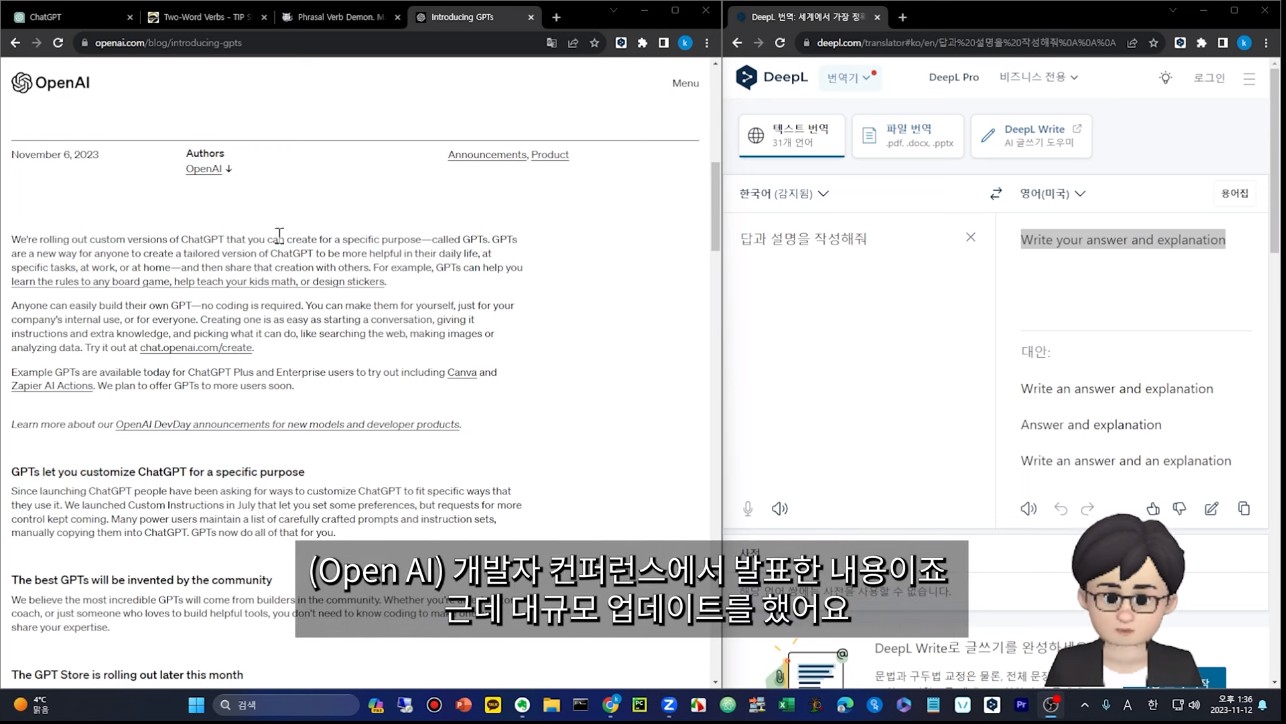Open the Extensions puzzle icon in the OpenAI window
This screenshot has width=1286, height=724.
click(642, 43)
